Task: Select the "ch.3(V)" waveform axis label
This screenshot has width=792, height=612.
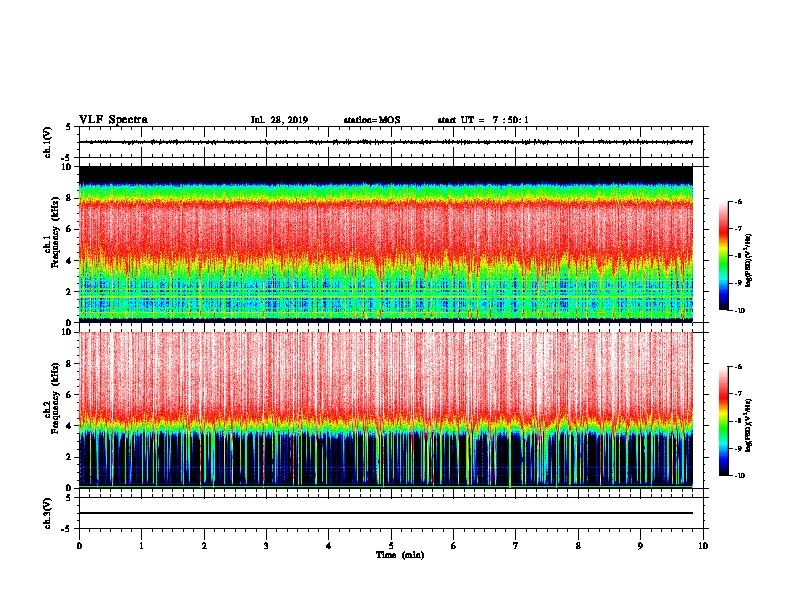Action: tap(48, 513)
